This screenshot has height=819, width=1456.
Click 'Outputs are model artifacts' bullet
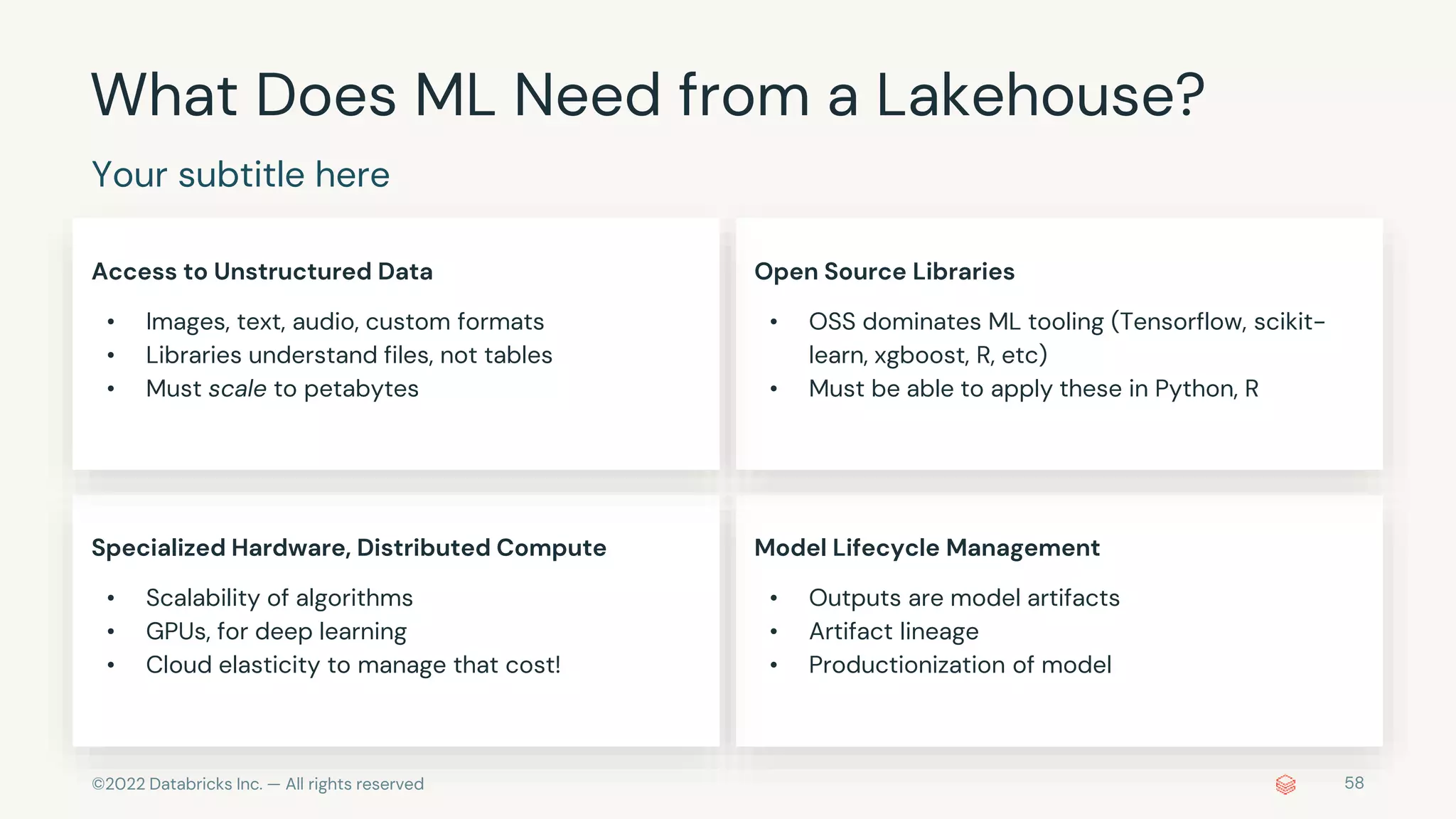[x=964, y=598]
